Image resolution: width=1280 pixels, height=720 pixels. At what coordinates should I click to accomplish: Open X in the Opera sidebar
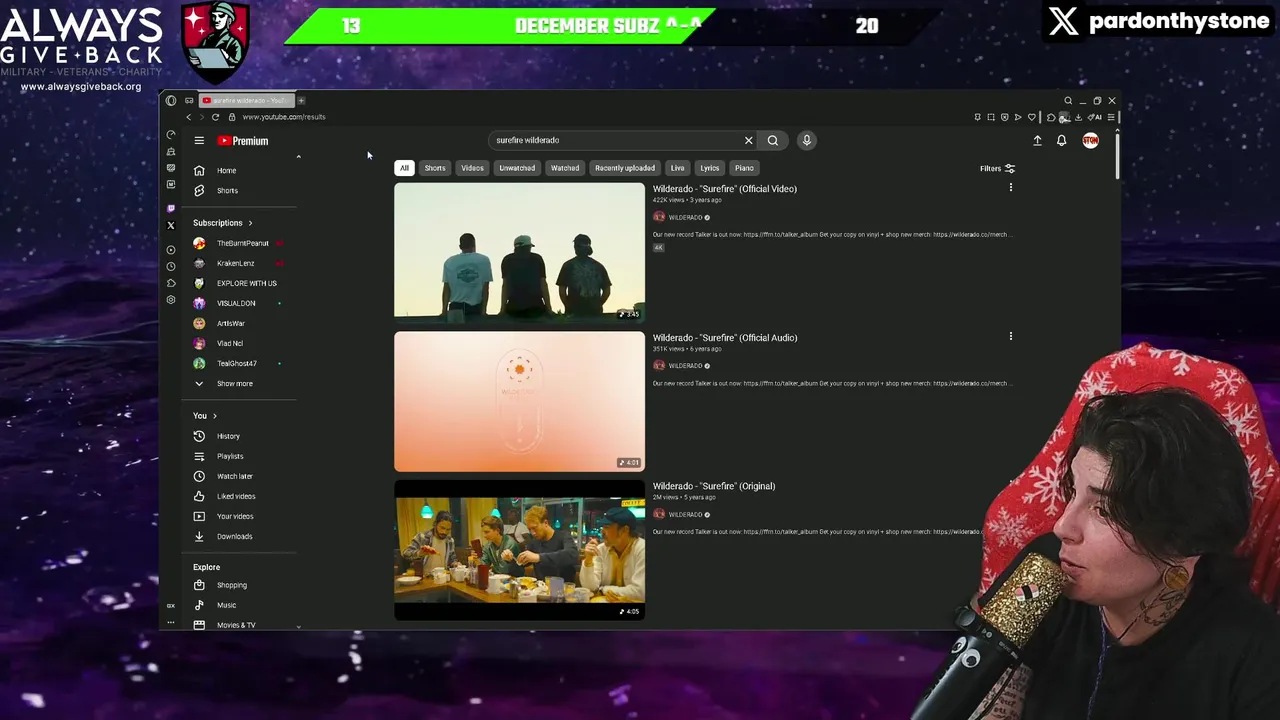(171, 225)
